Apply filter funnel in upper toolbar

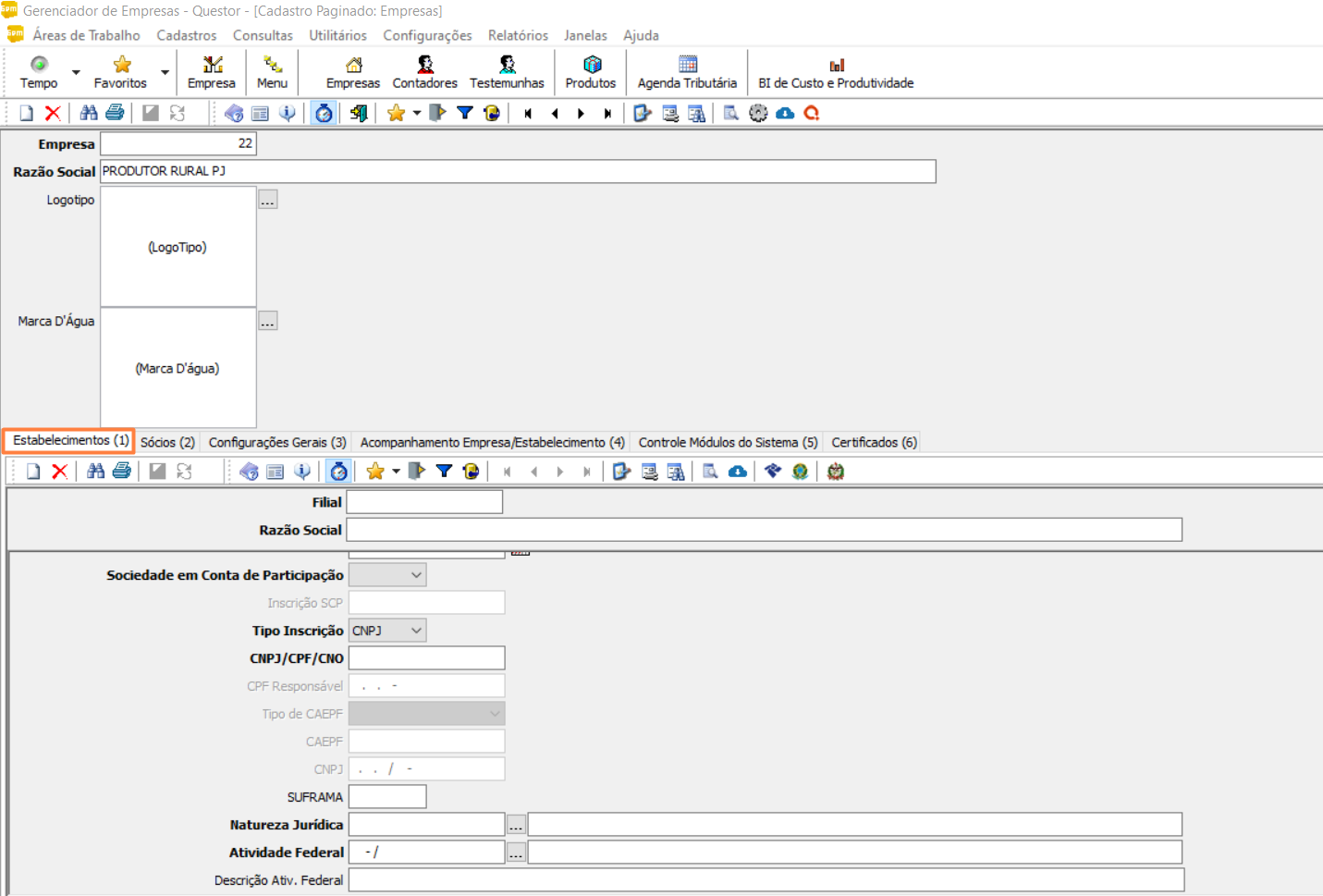point(465,113)
